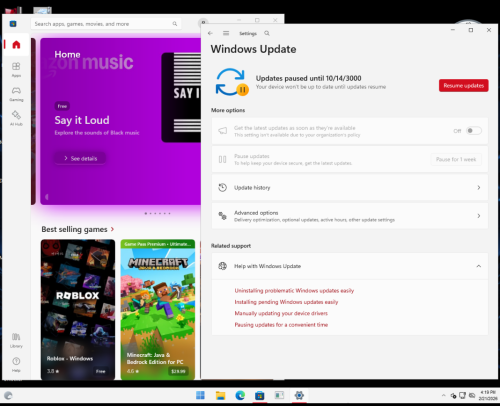The height and width of the screenshot is (406, 500).
Task: Click the Resume updates button
Action: [463, 86]
